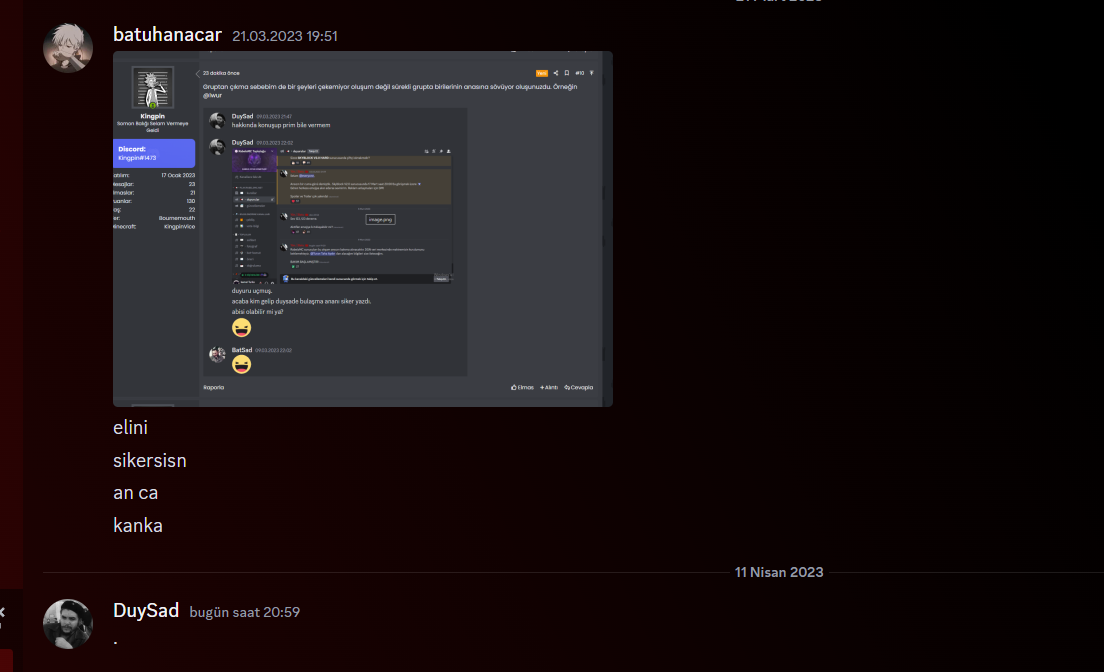Click the 11 Nisan 2023 date divider label
This screenshot has width=1104, height=672.
(779, 572)
